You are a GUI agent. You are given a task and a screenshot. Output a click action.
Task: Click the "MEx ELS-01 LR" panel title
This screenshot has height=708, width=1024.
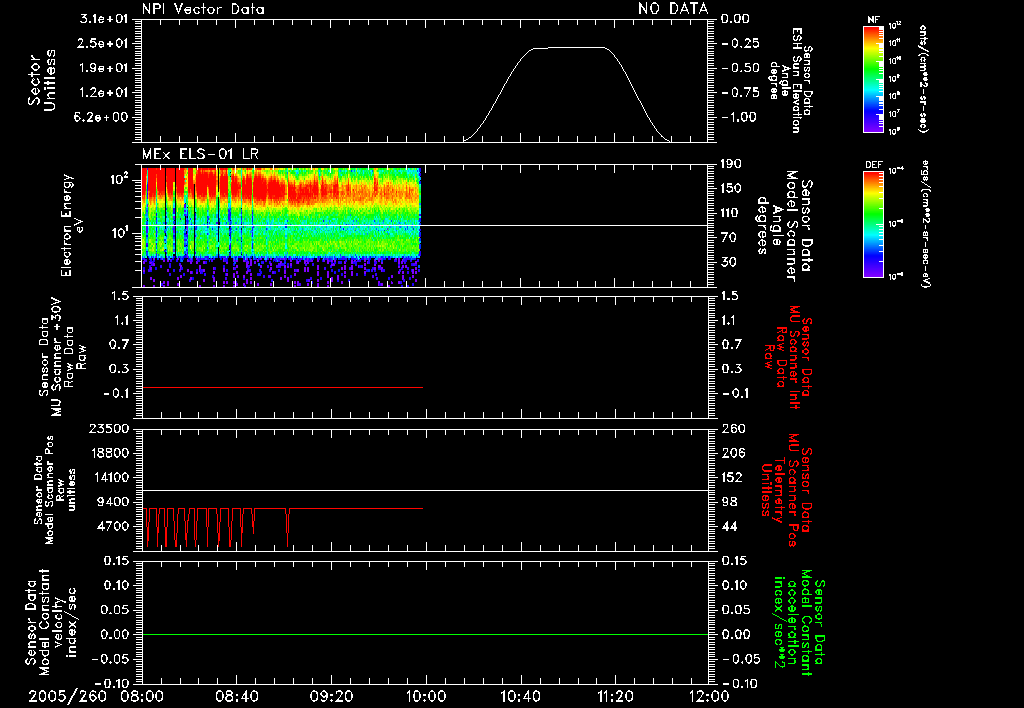[200, 154]
